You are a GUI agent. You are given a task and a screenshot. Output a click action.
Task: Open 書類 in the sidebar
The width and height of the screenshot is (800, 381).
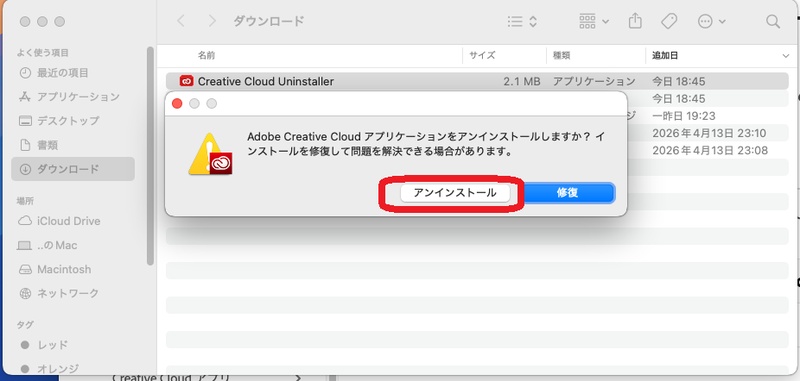point(72,145)
